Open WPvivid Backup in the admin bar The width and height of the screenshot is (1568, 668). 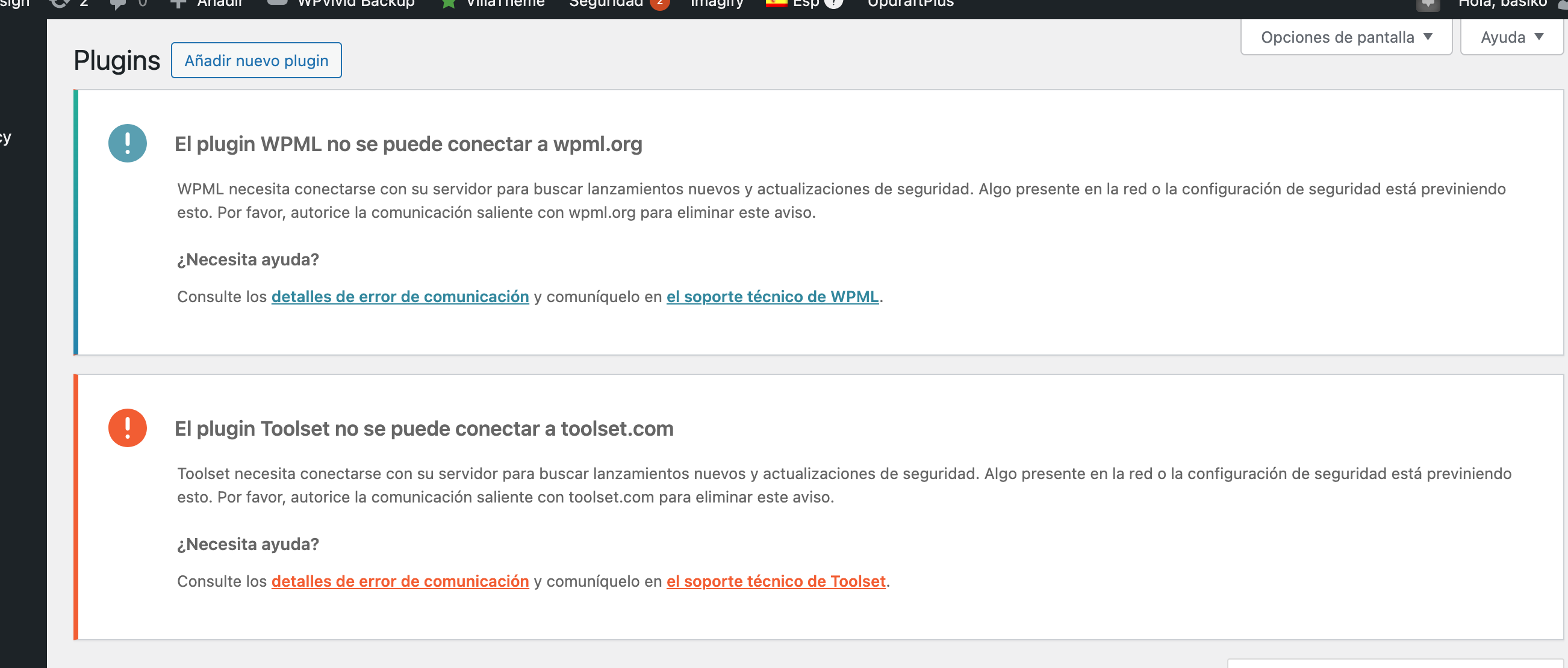point(342,4)
